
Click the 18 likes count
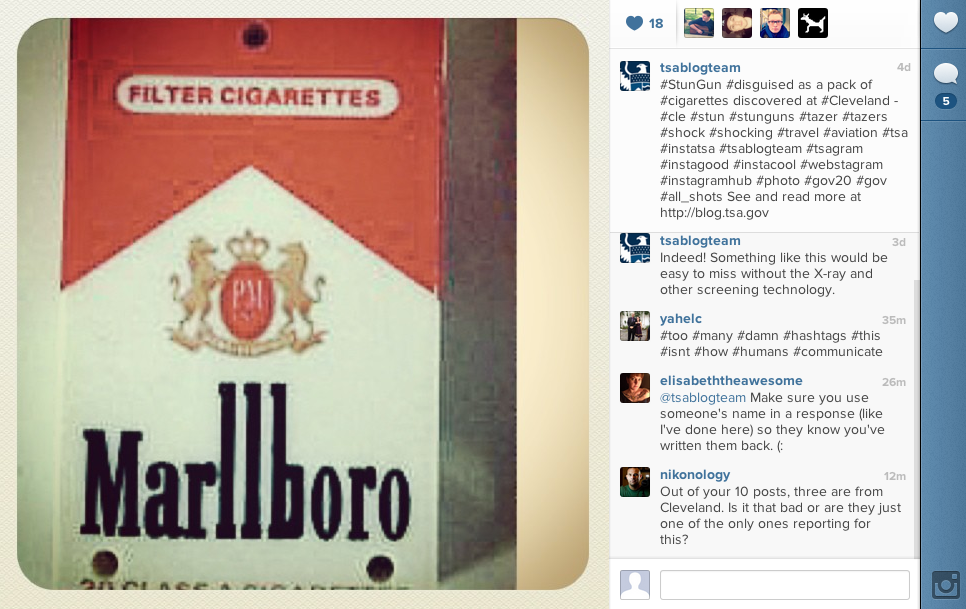click(656, 23)
